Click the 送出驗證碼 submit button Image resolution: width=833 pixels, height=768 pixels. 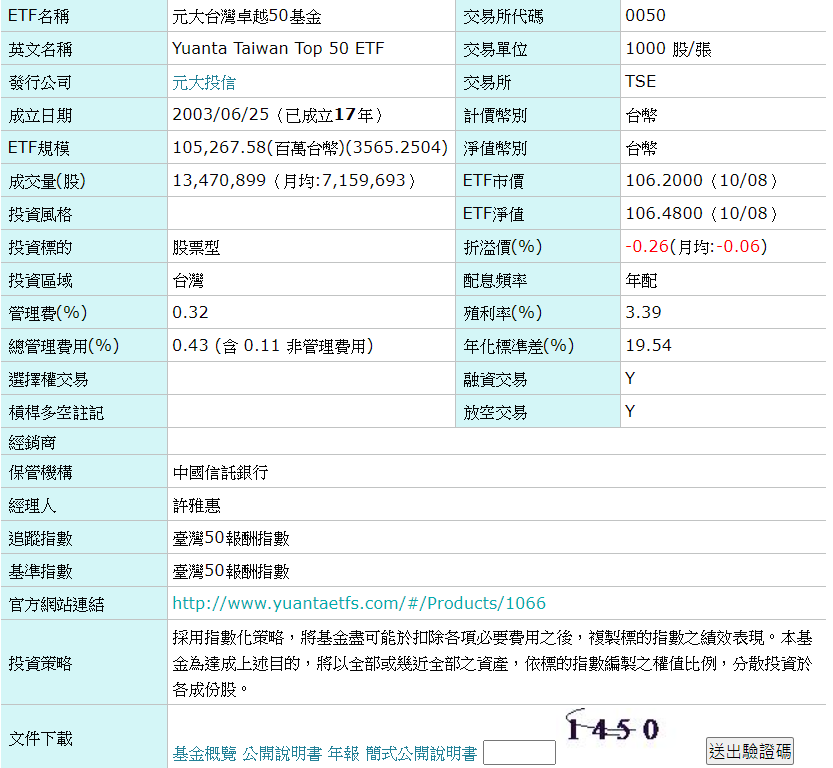pos(750,751)
